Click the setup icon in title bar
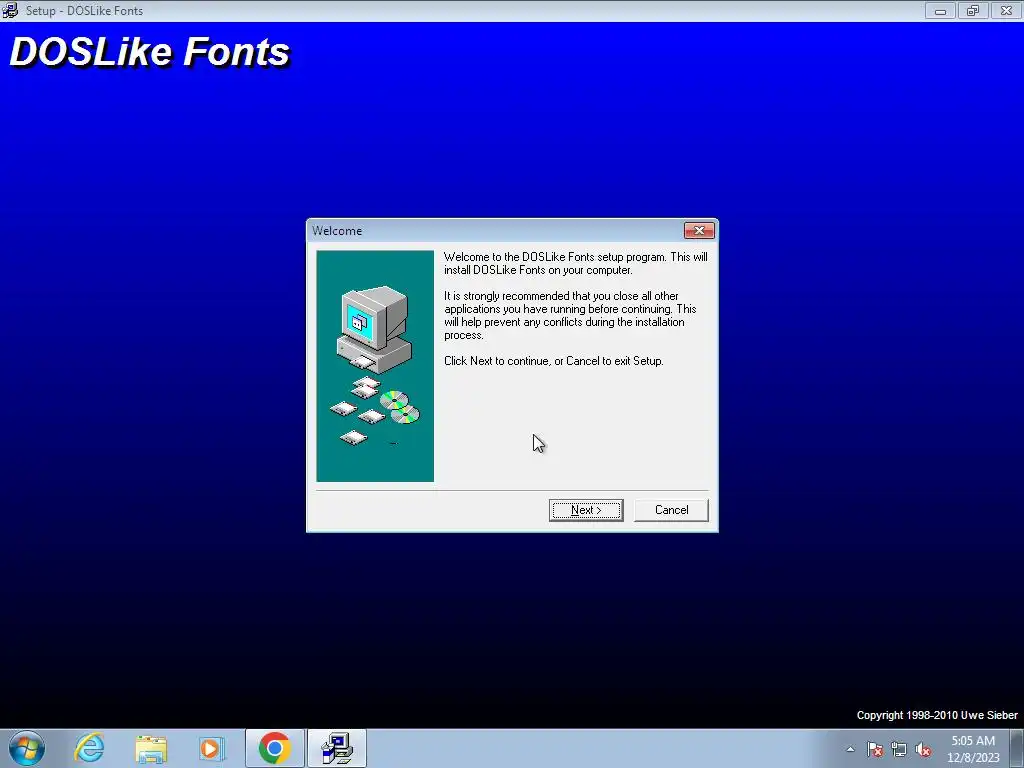The width and height of the screenshot is (1024, 768). pos(10,10)
